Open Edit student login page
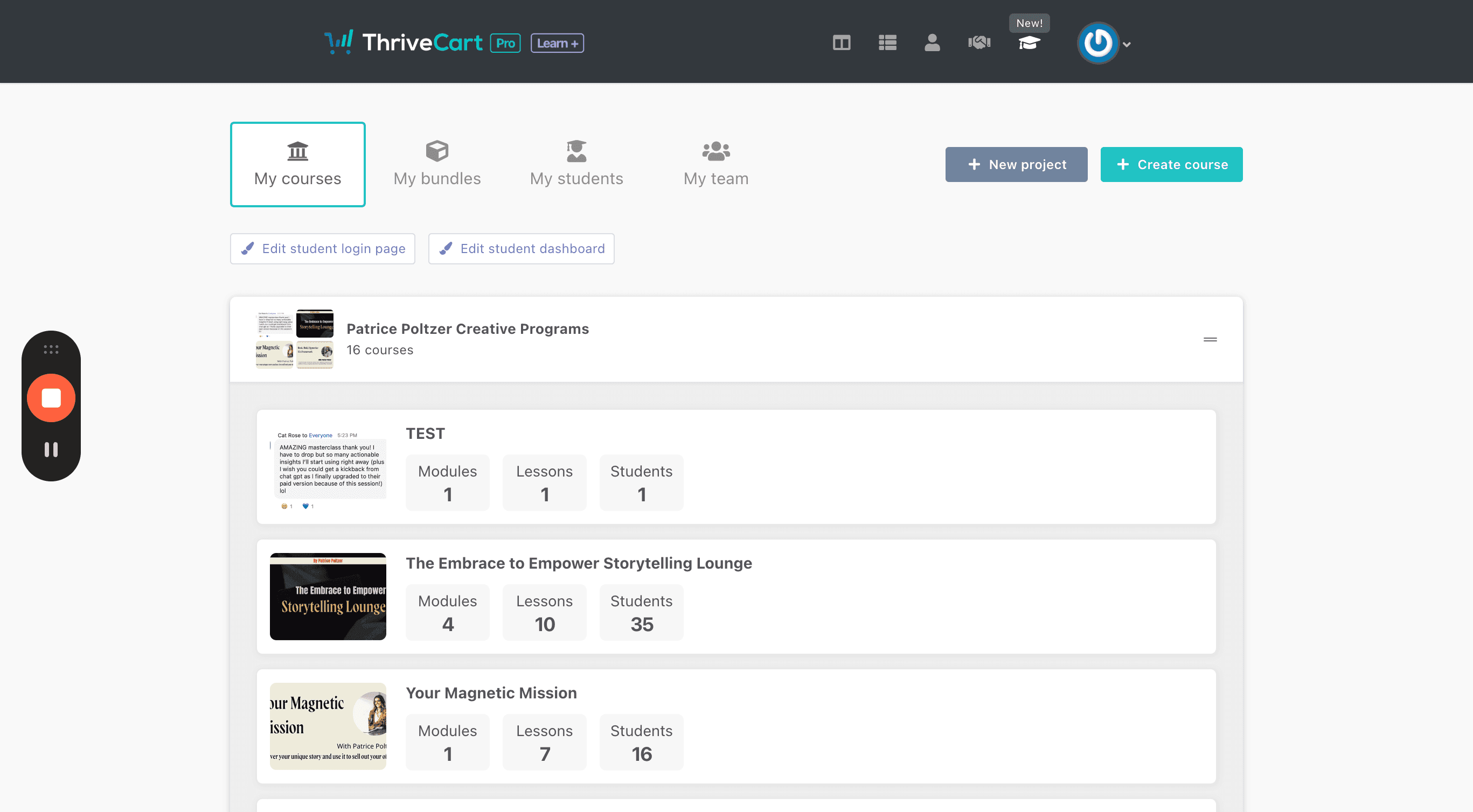This screenshot has width=1473, height=812. 323,249
